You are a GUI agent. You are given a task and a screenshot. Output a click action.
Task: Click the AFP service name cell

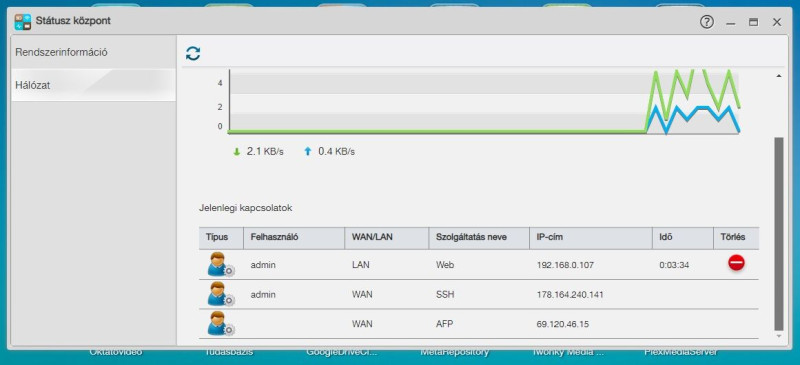444,325
